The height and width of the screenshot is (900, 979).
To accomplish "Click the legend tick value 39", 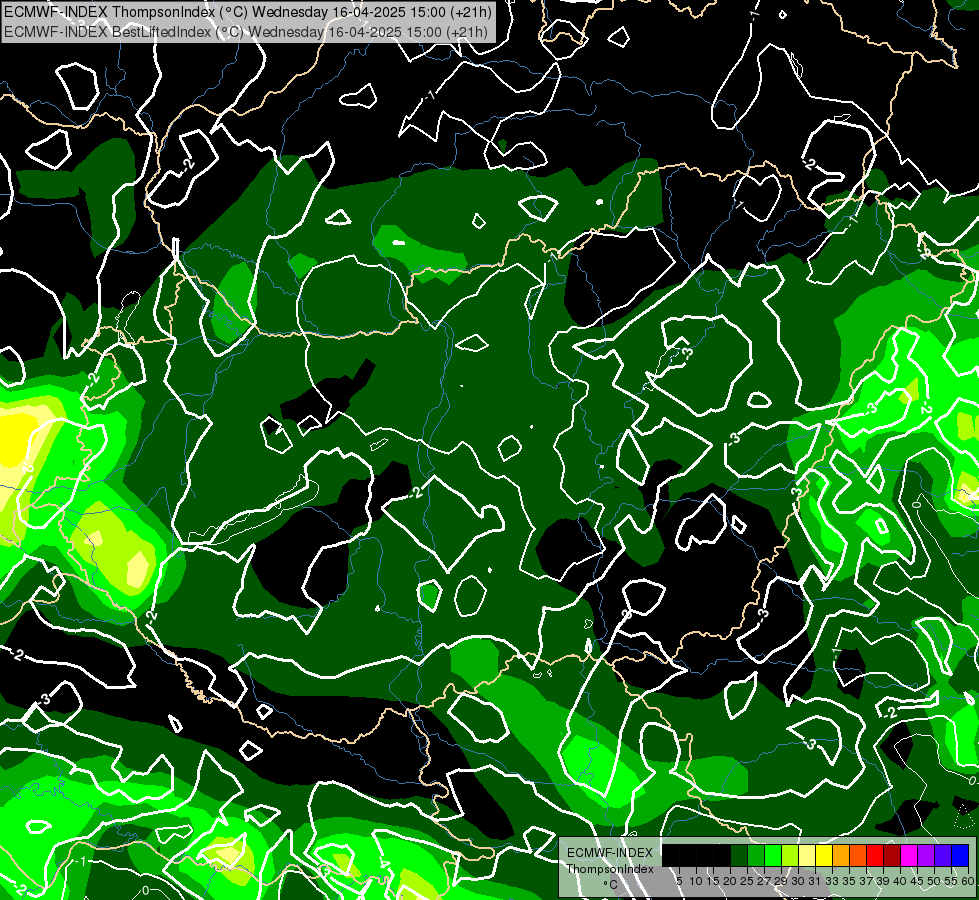I will (883, 881).
